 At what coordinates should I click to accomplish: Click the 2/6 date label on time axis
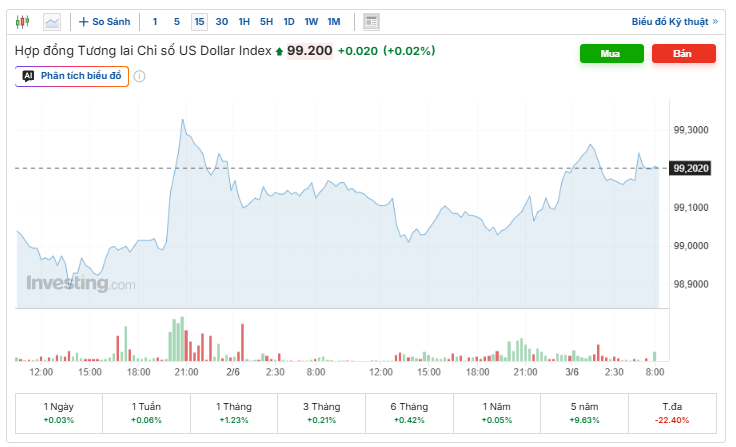(x=233, y=372)
